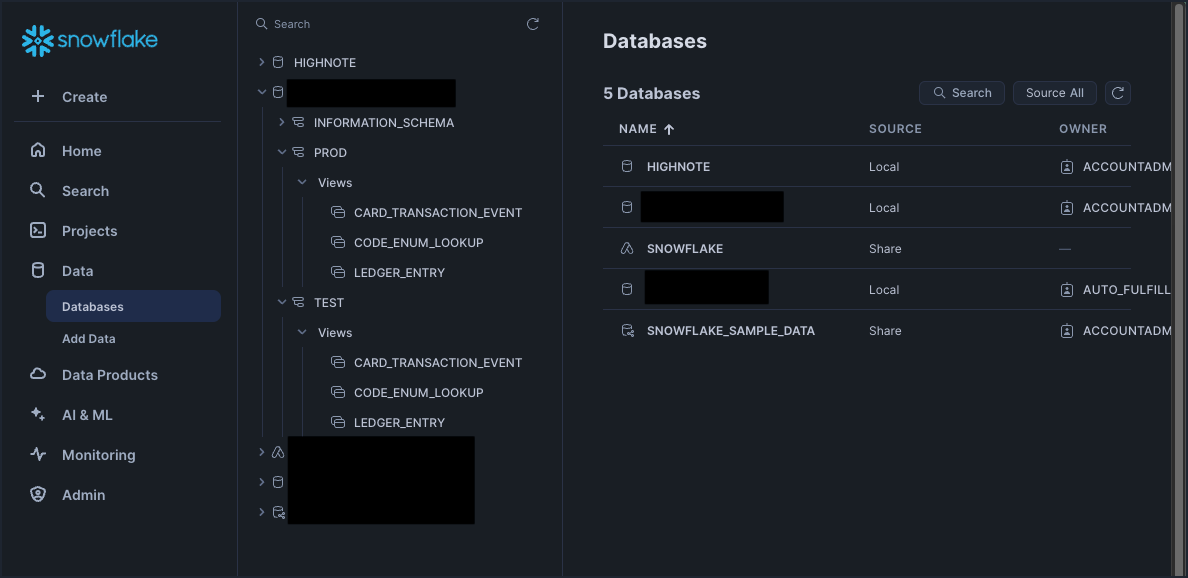Collapse the redacted database above INFORMATION_SCHEMA
This screenshot has height=578, width=1188.
[261, 92]
